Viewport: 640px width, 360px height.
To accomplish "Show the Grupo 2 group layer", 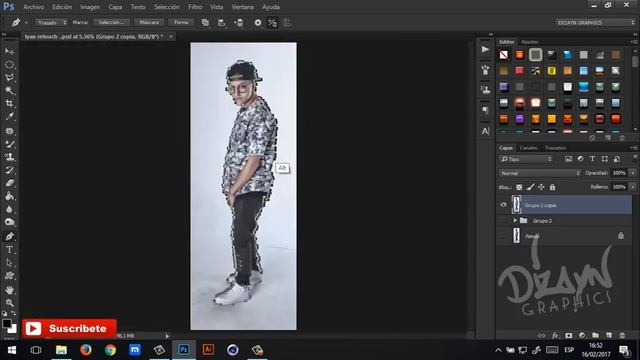I will coord(503,220).
